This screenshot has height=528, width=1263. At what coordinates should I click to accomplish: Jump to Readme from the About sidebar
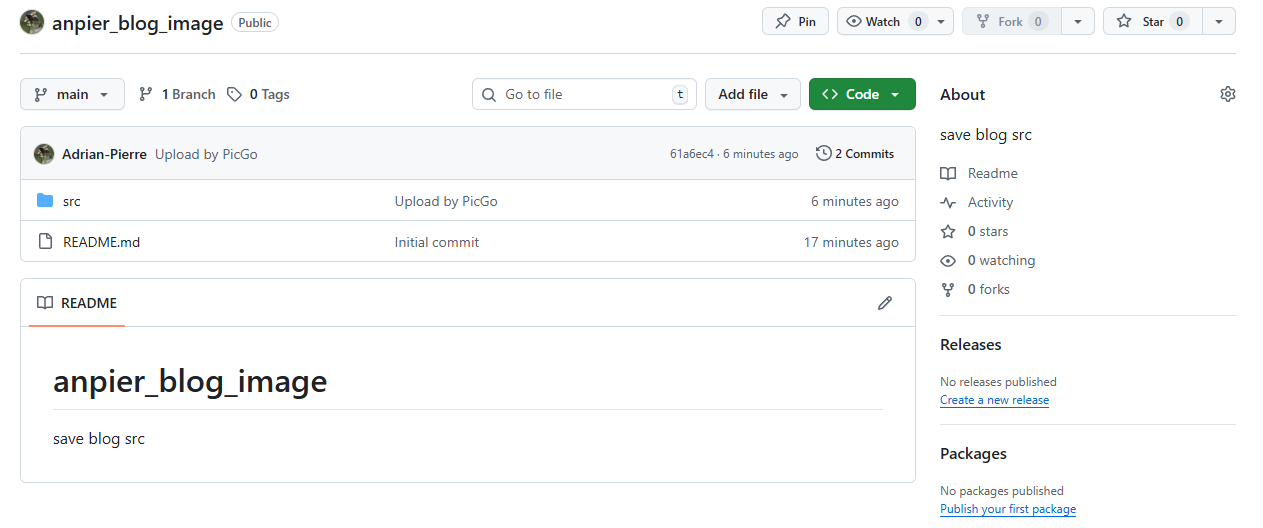point(979,173)
